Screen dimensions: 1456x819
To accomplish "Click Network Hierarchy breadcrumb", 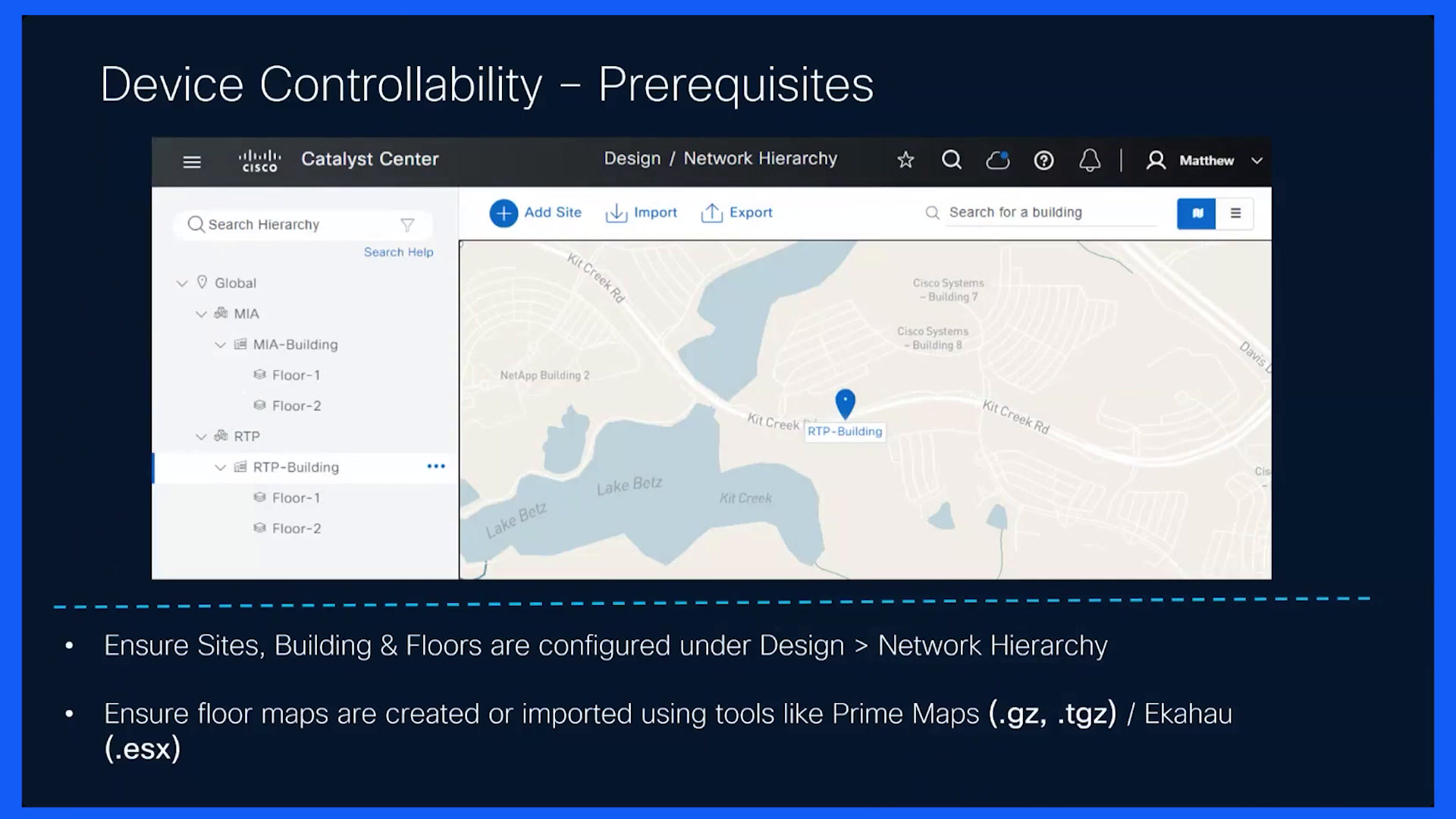I will (761, 158).
